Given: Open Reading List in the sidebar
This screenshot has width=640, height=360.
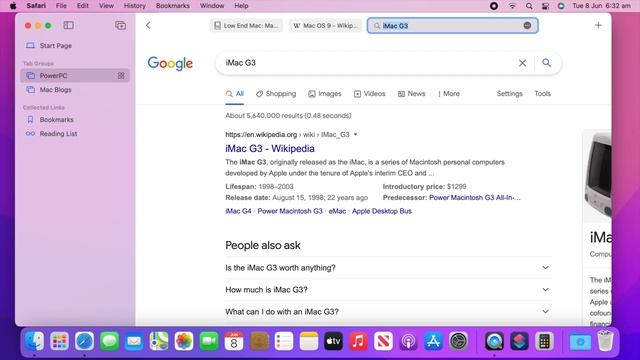Looking at the screenshot, I should (75, 134).
